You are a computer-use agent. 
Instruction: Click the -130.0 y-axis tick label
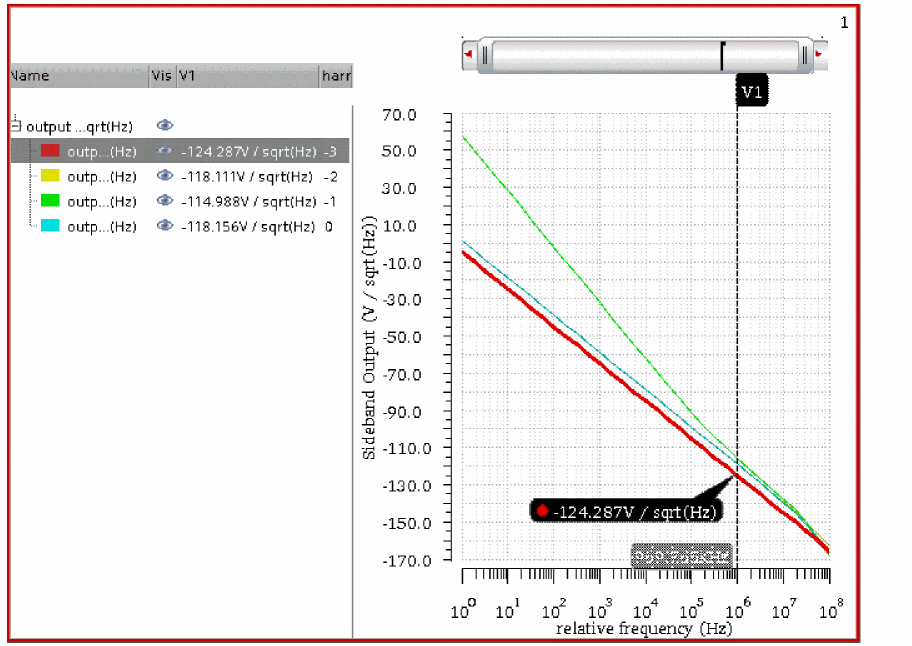tap(407, 486)
